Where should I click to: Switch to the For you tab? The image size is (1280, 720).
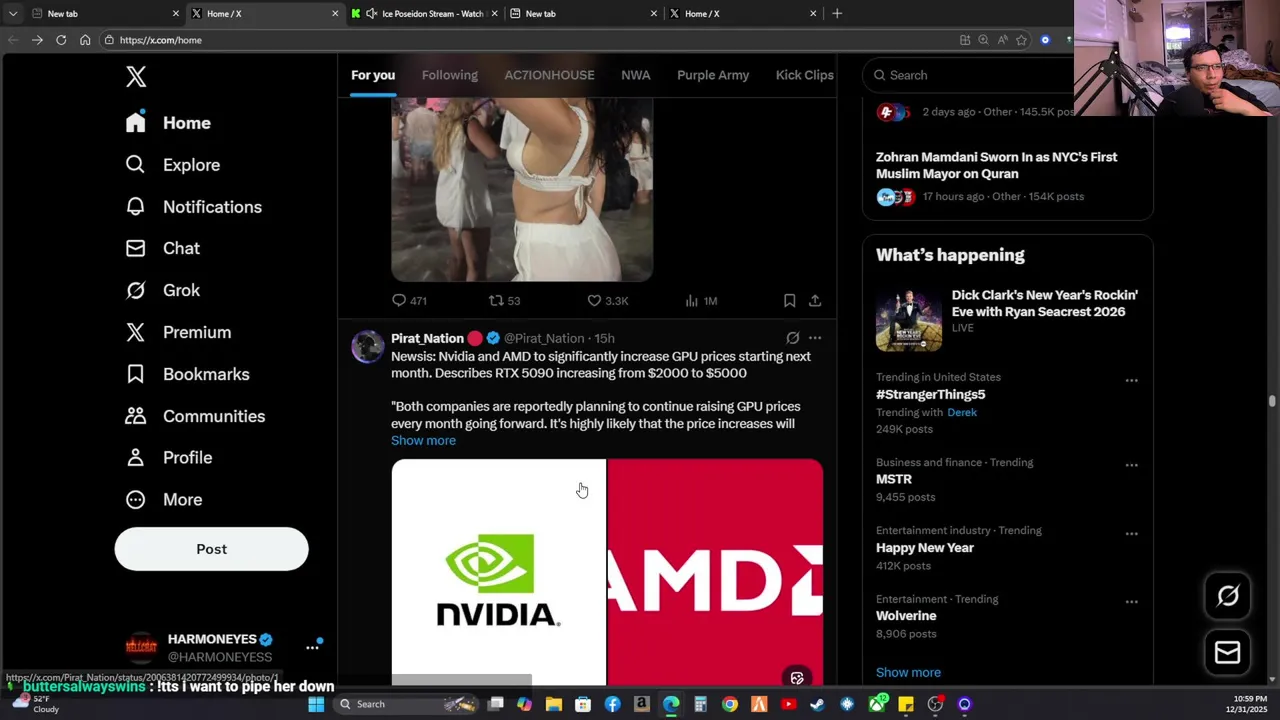[373, 75]
